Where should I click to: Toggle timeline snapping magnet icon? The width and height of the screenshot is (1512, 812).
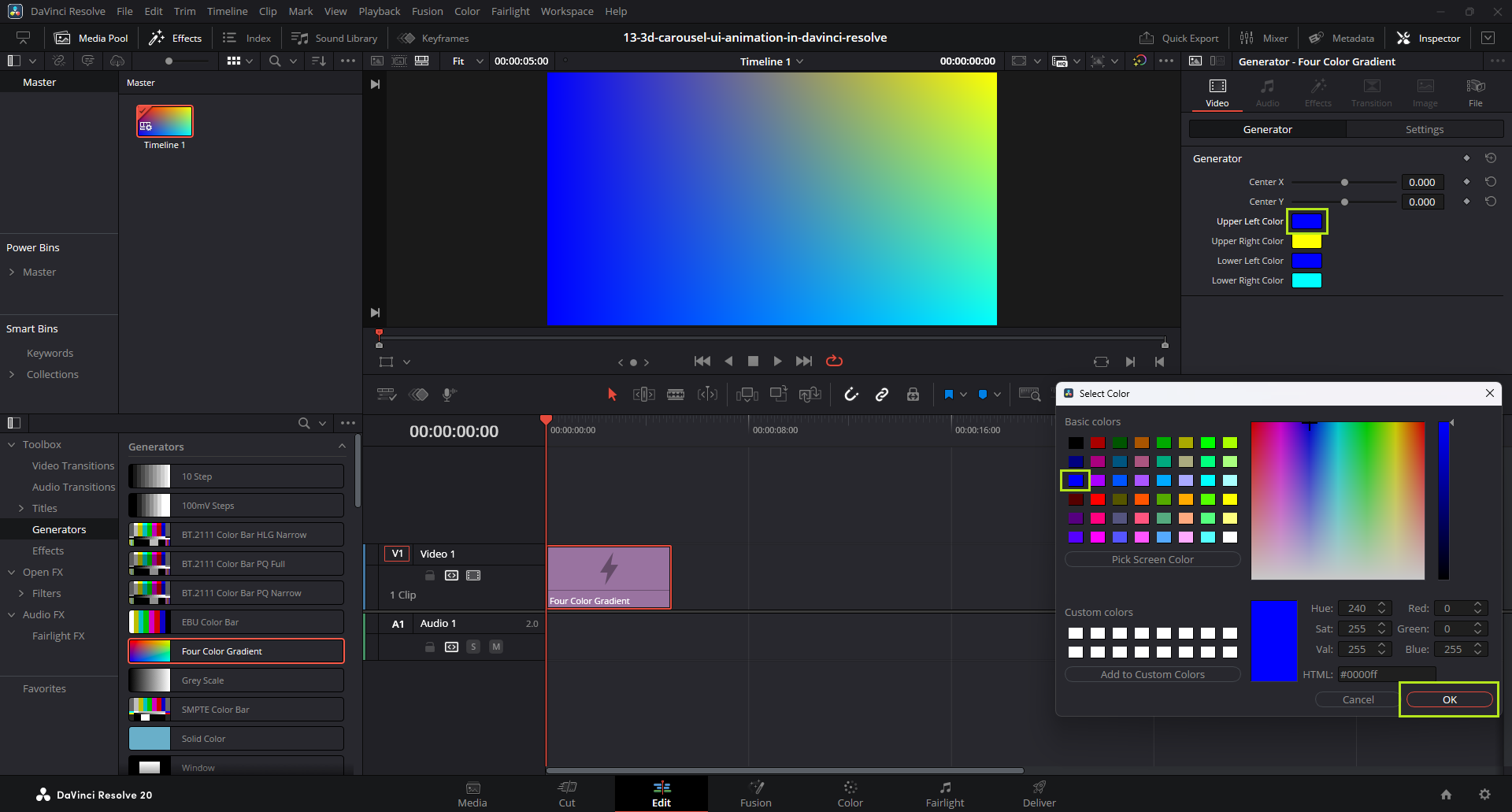click(x=851, y=395)
